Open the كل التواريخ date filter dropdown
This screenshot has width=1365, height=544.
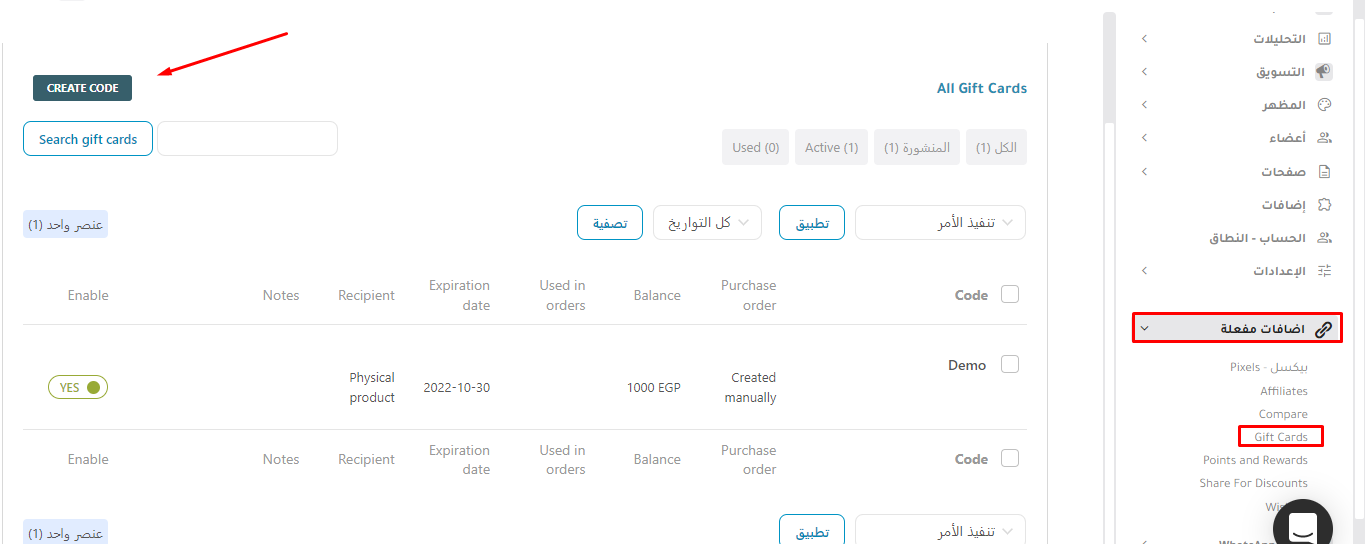point(707,223)
